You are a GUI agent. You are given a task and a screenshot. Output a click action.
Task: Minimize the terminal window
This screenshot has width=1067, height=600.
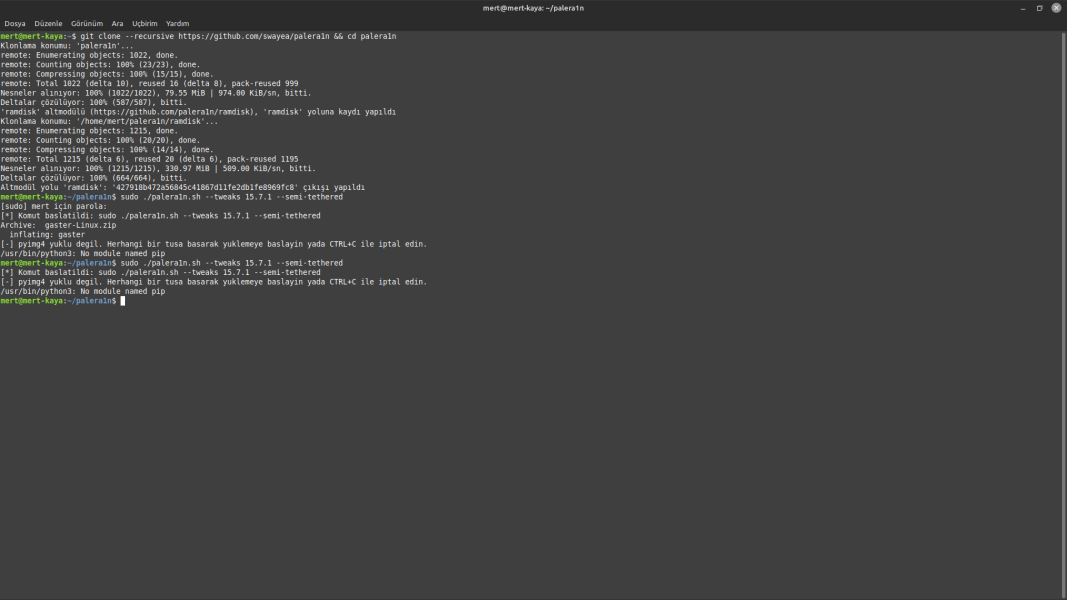tap(1023, 8)
